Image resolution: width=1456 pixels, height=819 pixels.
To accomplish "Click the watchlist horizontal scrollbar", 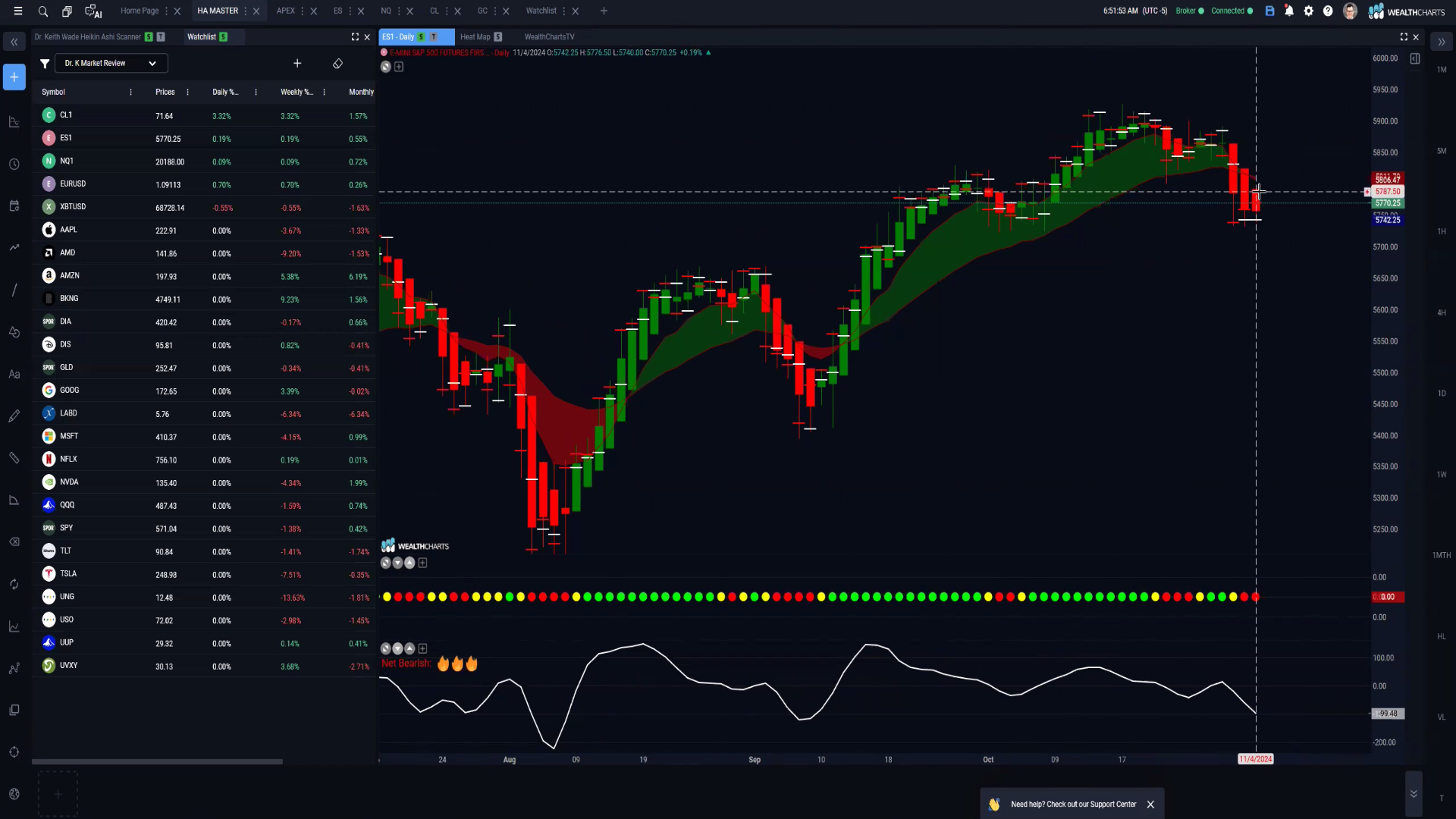I will click(x=157, y=761).
